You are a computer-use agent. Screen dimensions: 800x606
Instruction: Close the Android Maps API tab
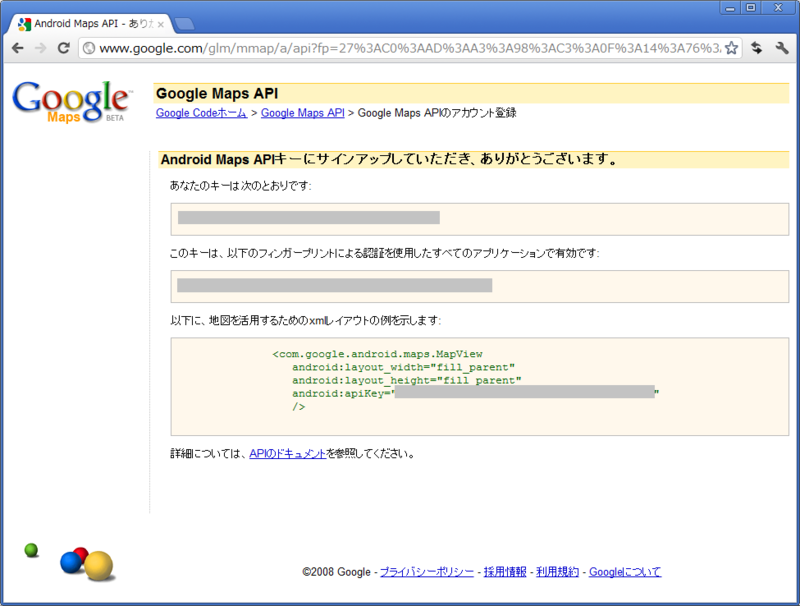[x=161, y=24]
